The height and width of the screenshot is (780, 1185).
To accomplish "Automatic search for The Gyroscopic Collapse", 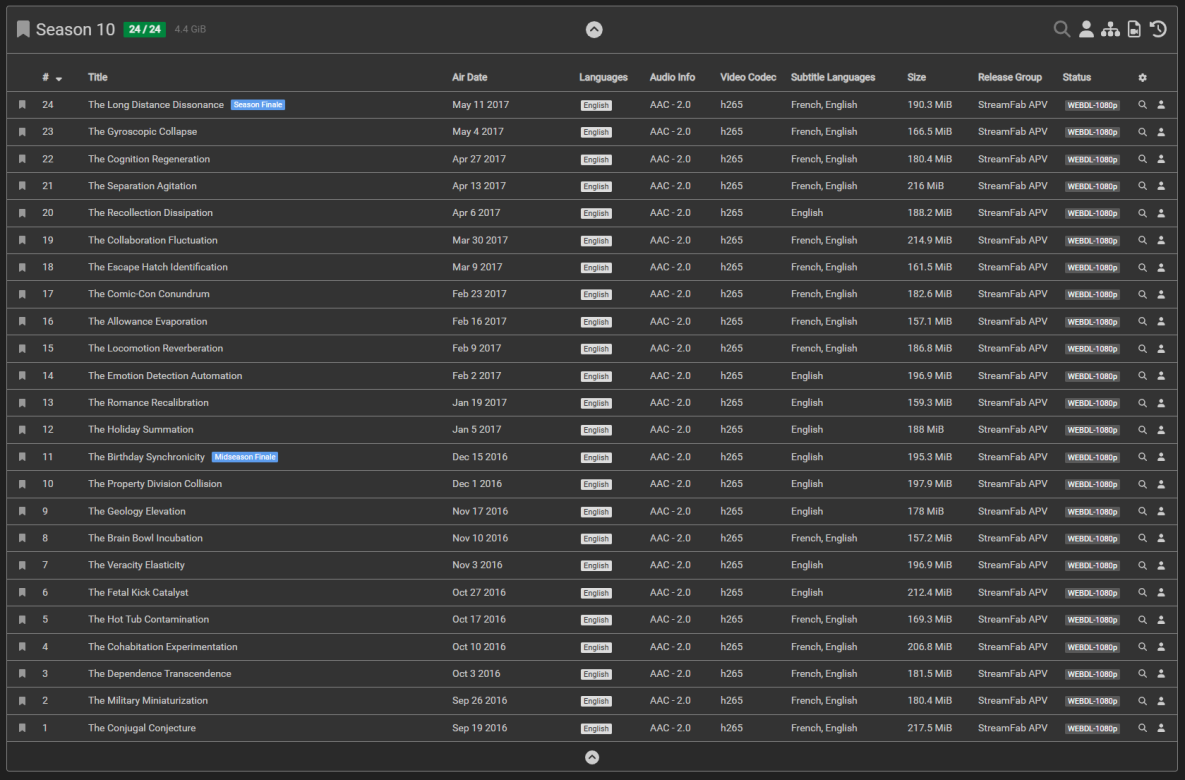I will pos(1143,132).
